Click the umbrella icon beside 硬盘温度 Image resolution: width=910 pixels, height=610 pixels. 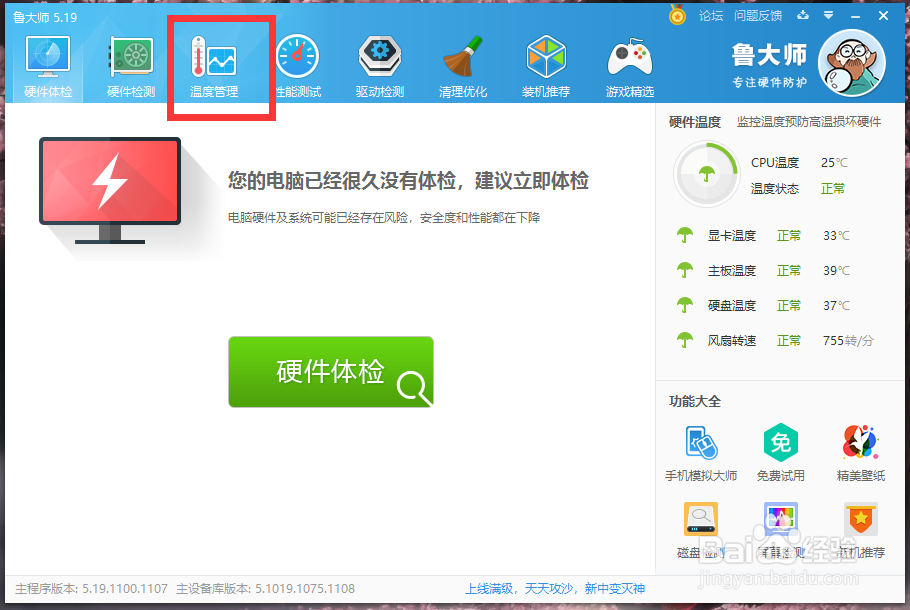click(x=685, y=305)
